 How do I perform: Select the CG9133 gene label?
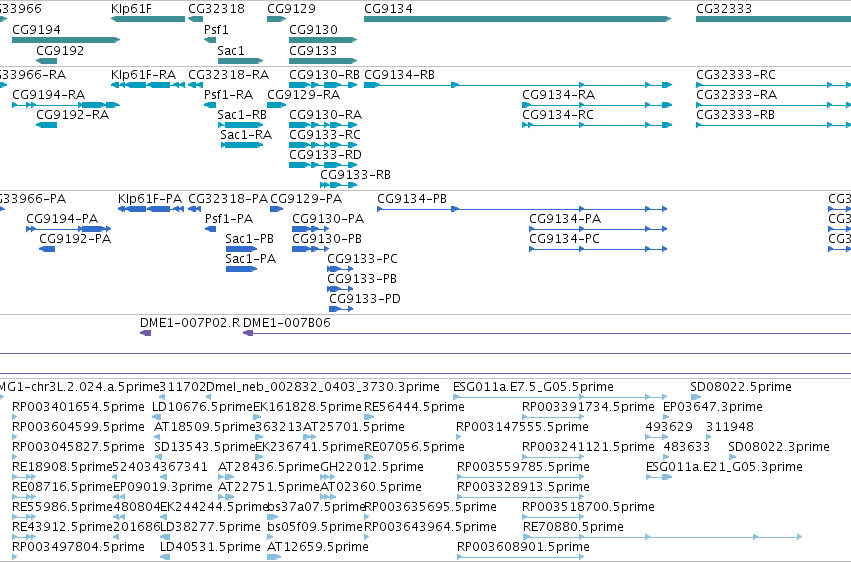(x=313, y=50)
